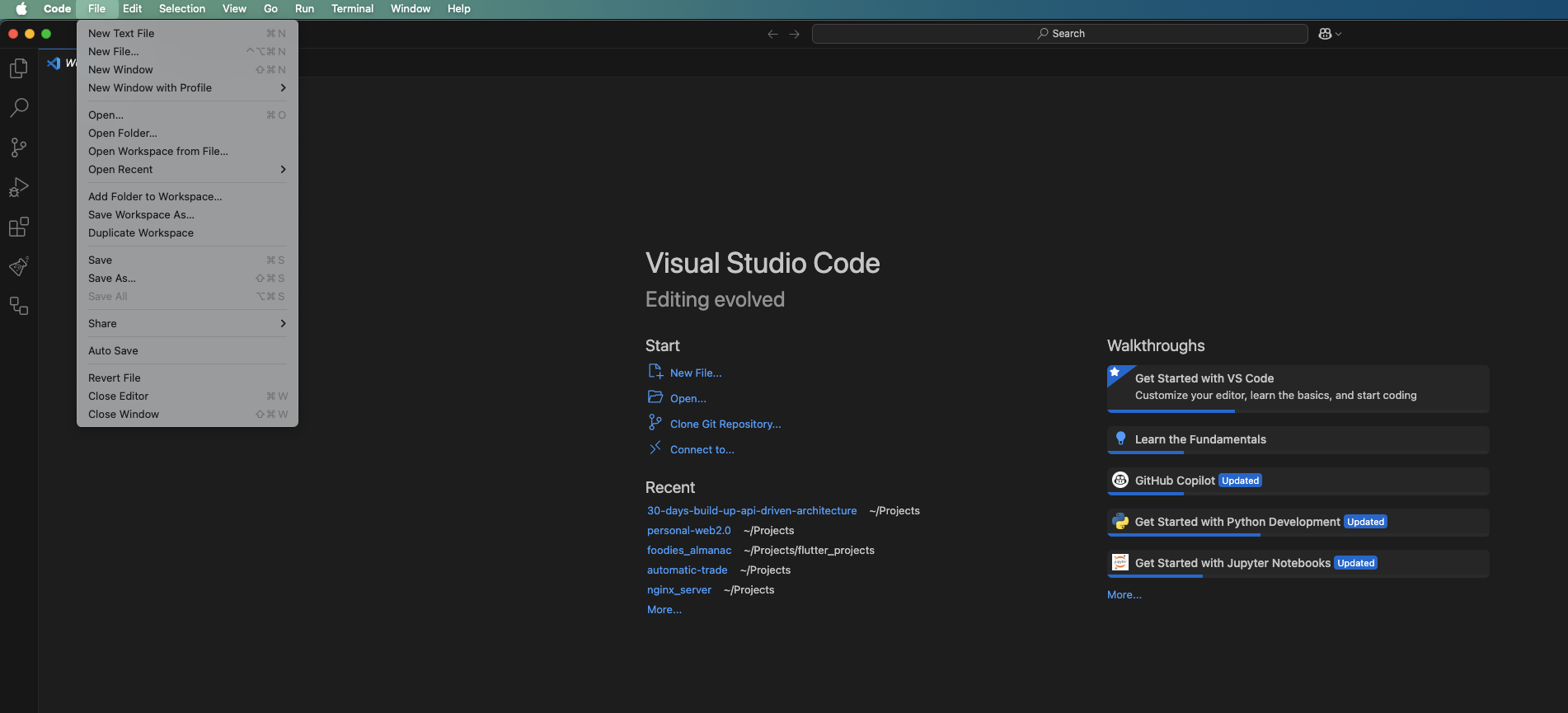Click the star badge on Get Started card
The height and width of the screenshot is (713, 1568).
(1115, 372)
